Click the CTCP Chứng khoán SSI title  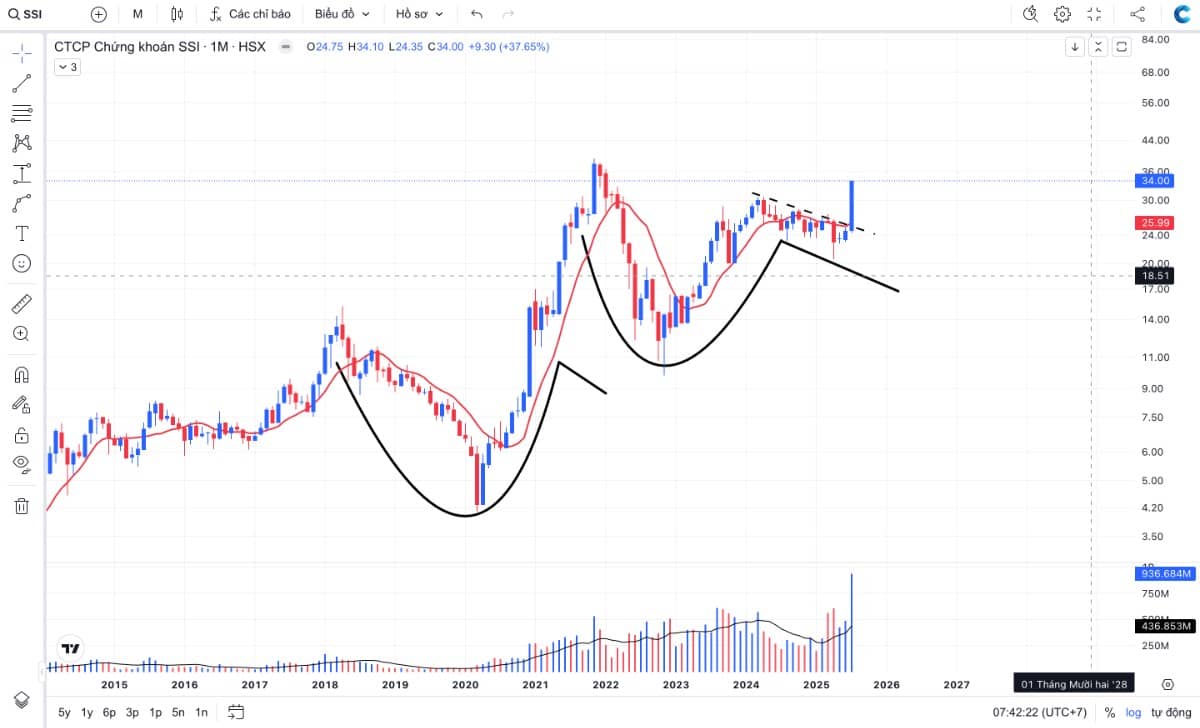coord(129,46)
